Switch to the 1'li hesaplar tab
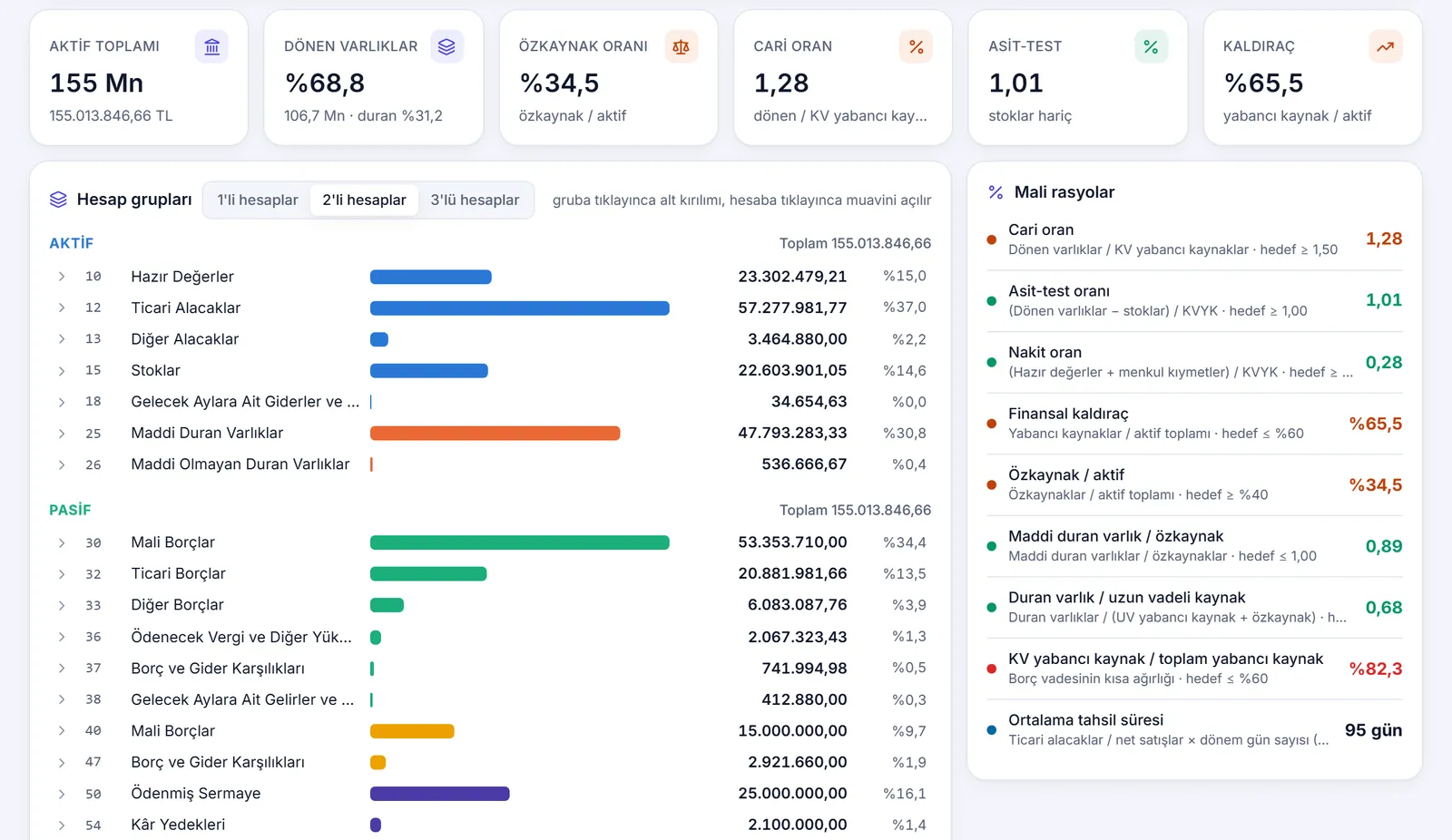This screenshot has height=840, width=1452. (x=258, y=200)
